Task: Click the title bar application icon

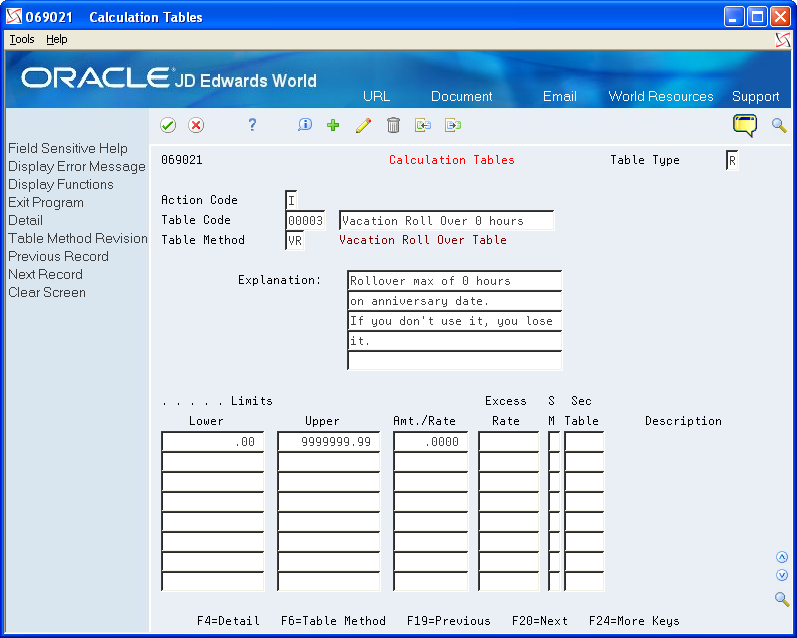Action: tap(14, 16)
